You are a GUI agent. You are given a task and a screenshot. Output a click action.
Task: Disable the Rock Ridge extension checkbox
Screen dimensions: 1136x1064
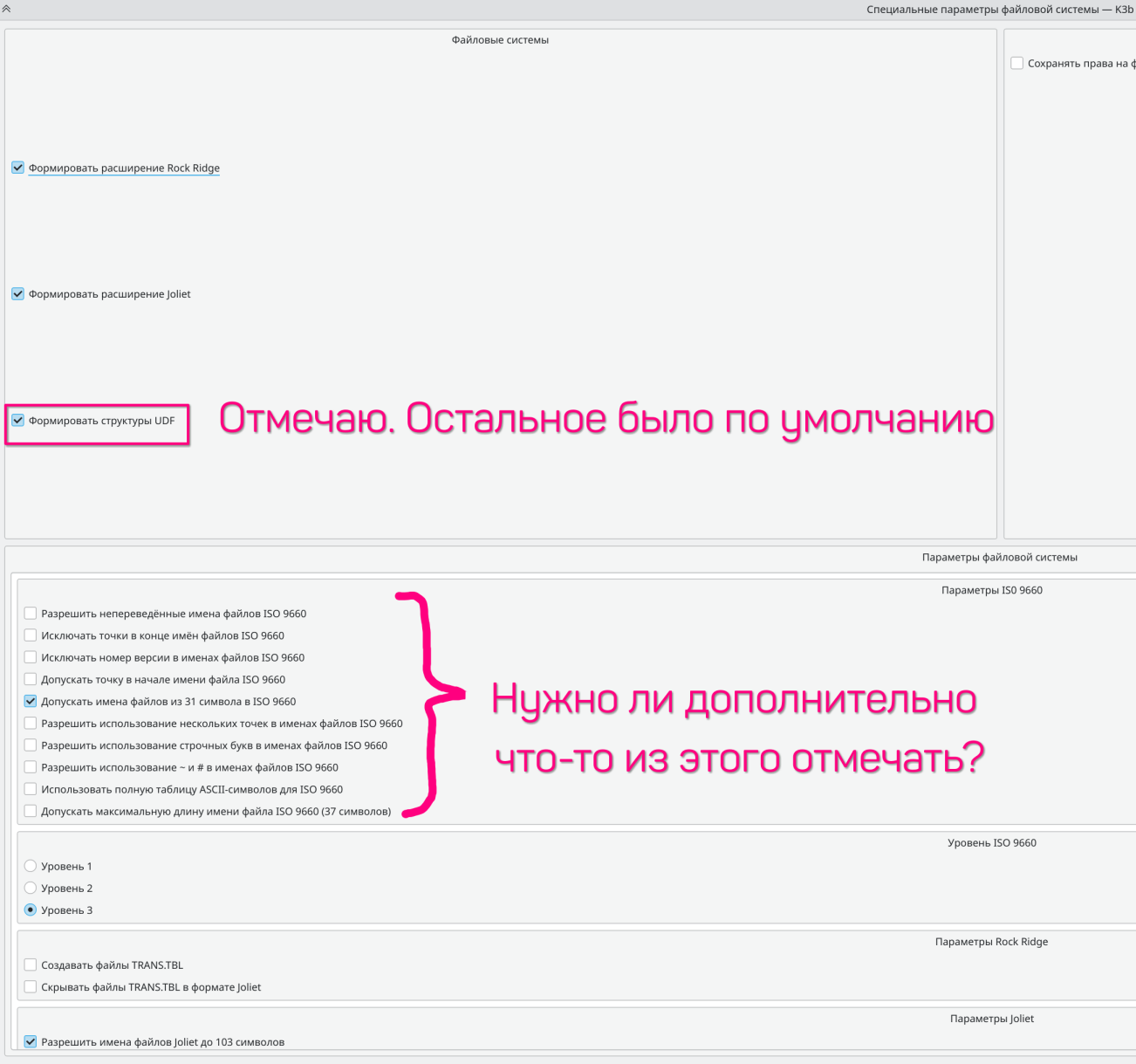click(17, 168)
